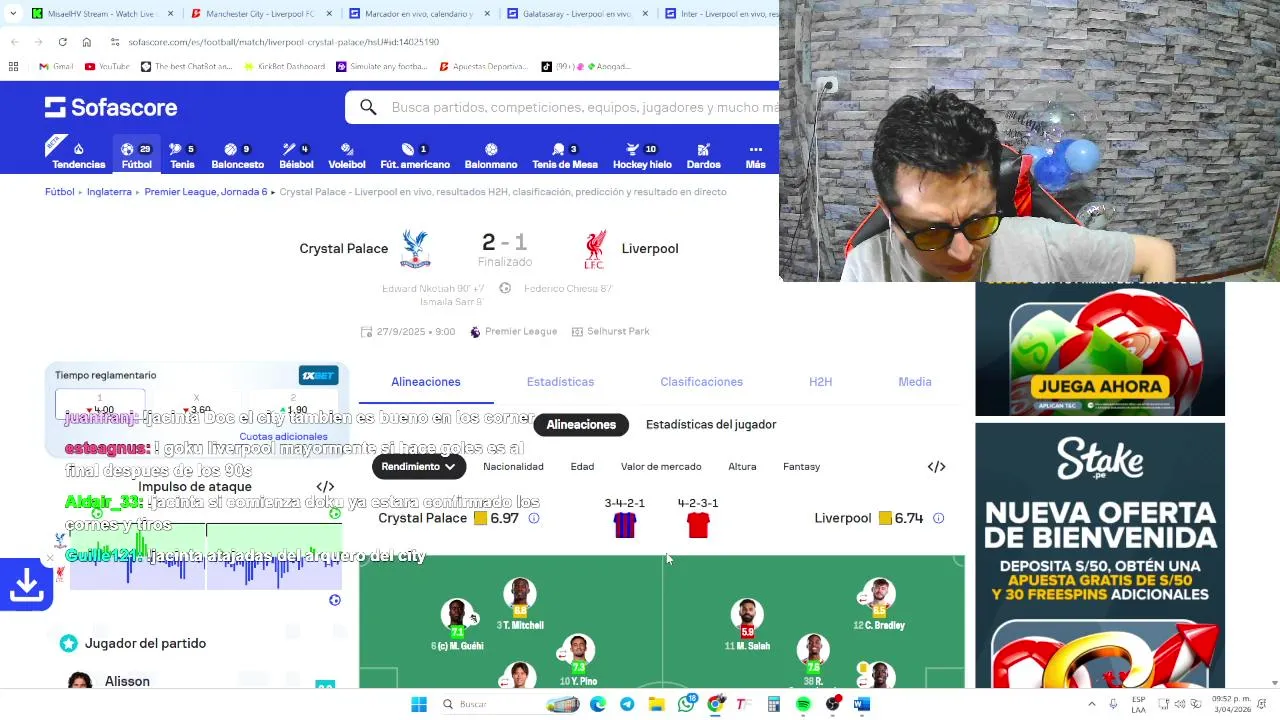Open the Hockey hielo section
The width and height of the screenshot is (1280, 720).
[x=642, y=155]
